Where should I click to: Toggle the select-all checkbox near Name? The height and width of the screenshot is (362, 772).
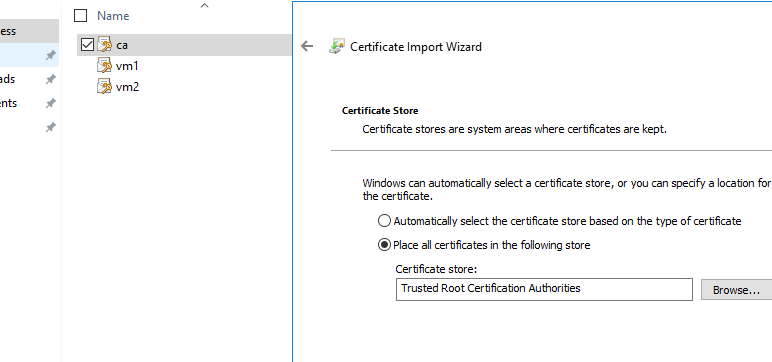point(80,16)
